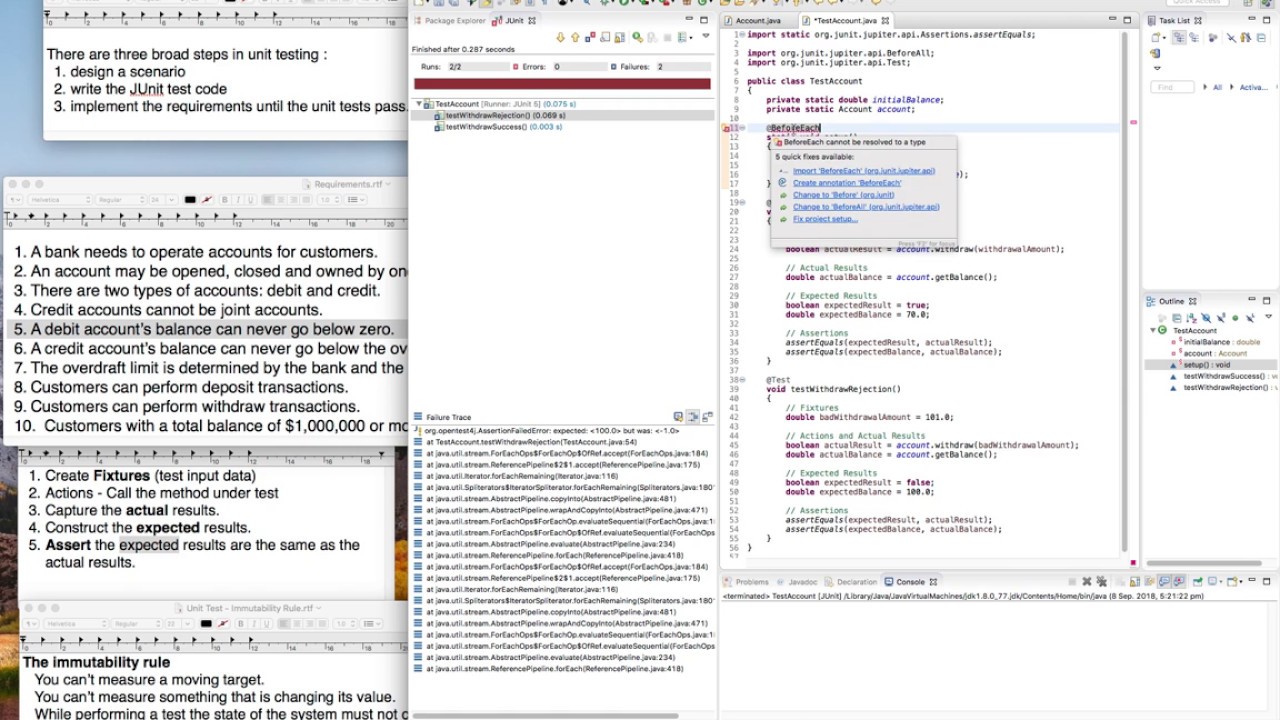Apply quick fix Import 'BeforeEach'
1280x720 pixels.
click(x=864, y=171)
